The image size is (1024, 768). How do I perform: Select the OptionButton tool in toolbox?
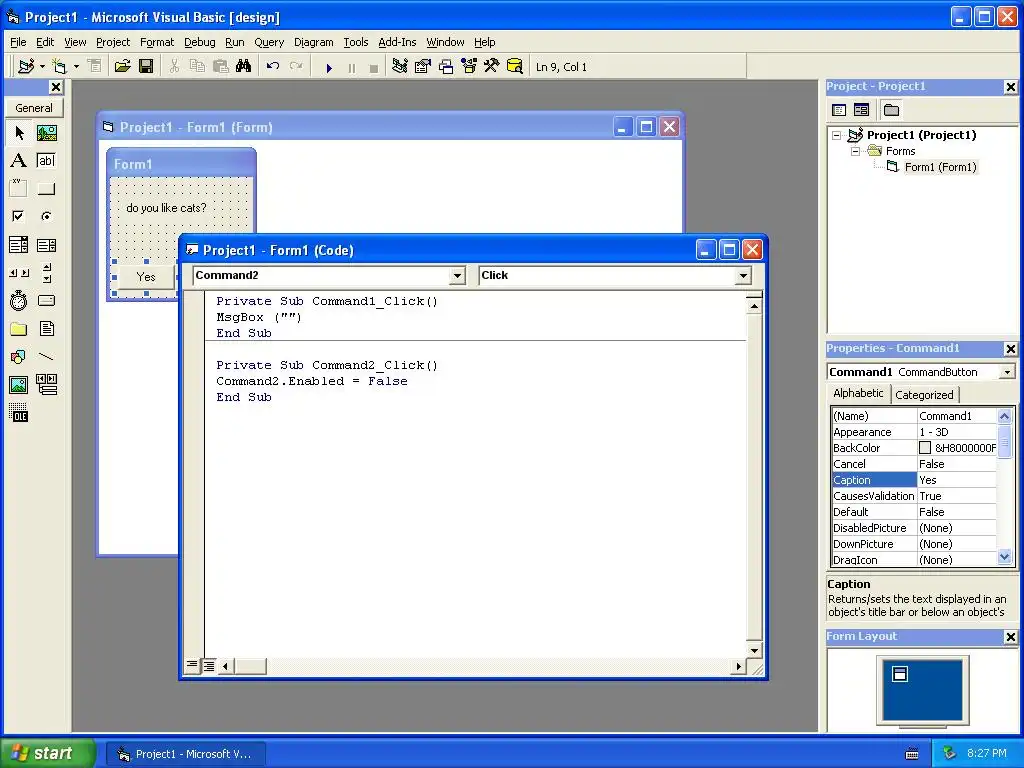[x=46, y=216]
